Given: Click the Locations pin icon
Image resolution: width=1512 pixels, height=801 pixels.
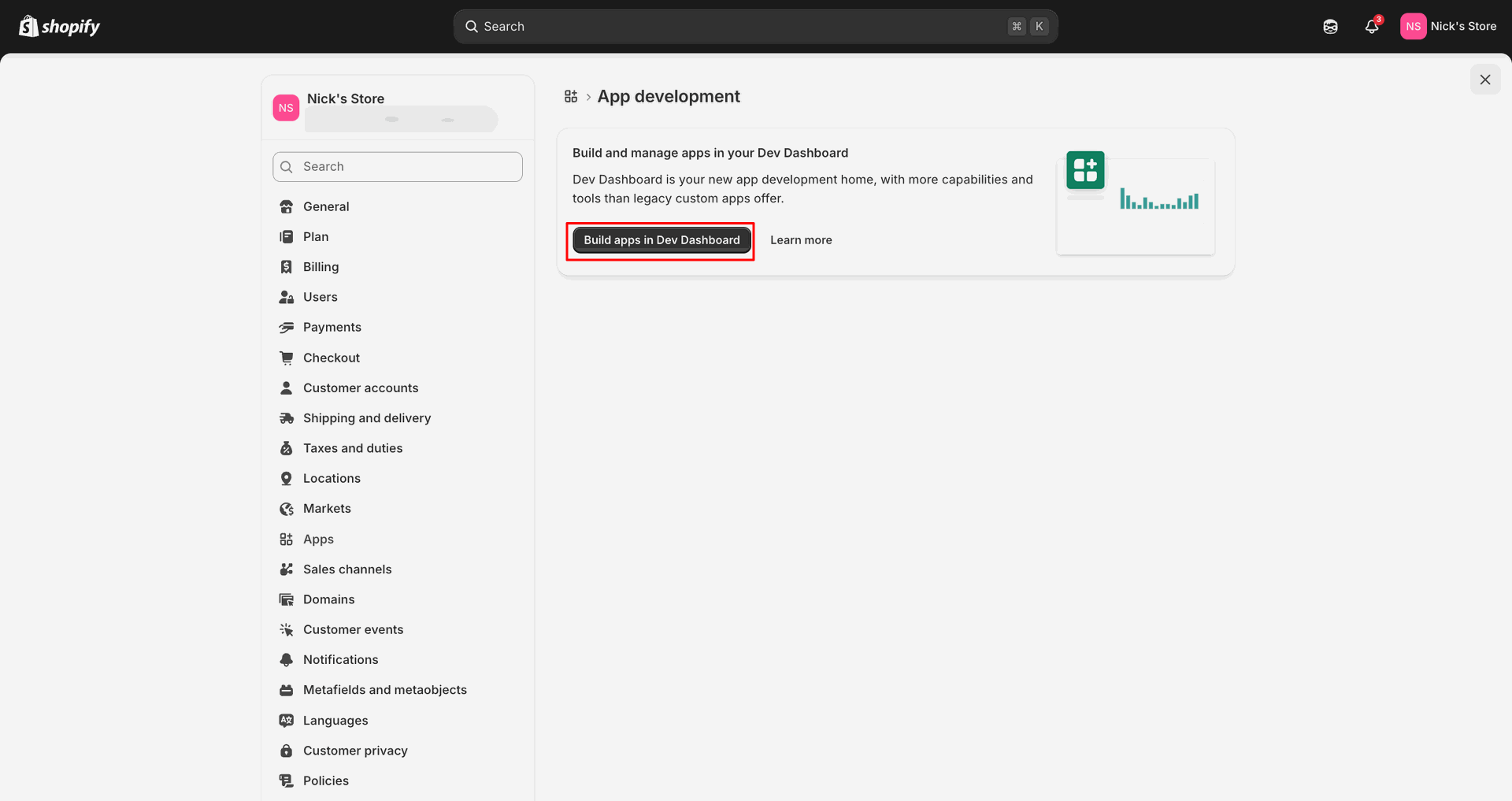Looking at the screenshot, I should pos(287,478).
